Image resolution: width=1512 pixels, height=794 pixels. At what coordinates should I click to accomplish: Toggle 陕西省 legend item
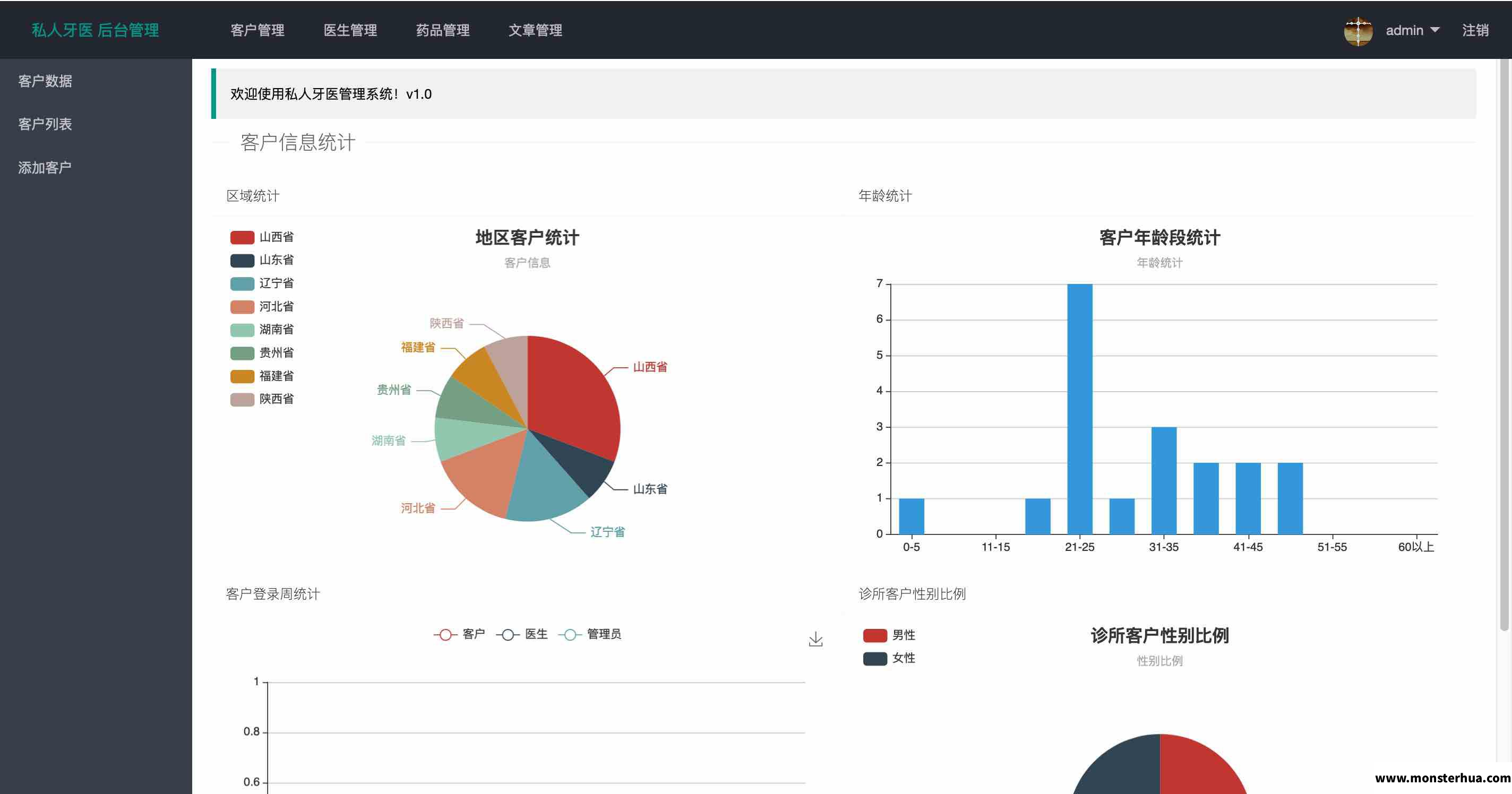tap(262, 399)
